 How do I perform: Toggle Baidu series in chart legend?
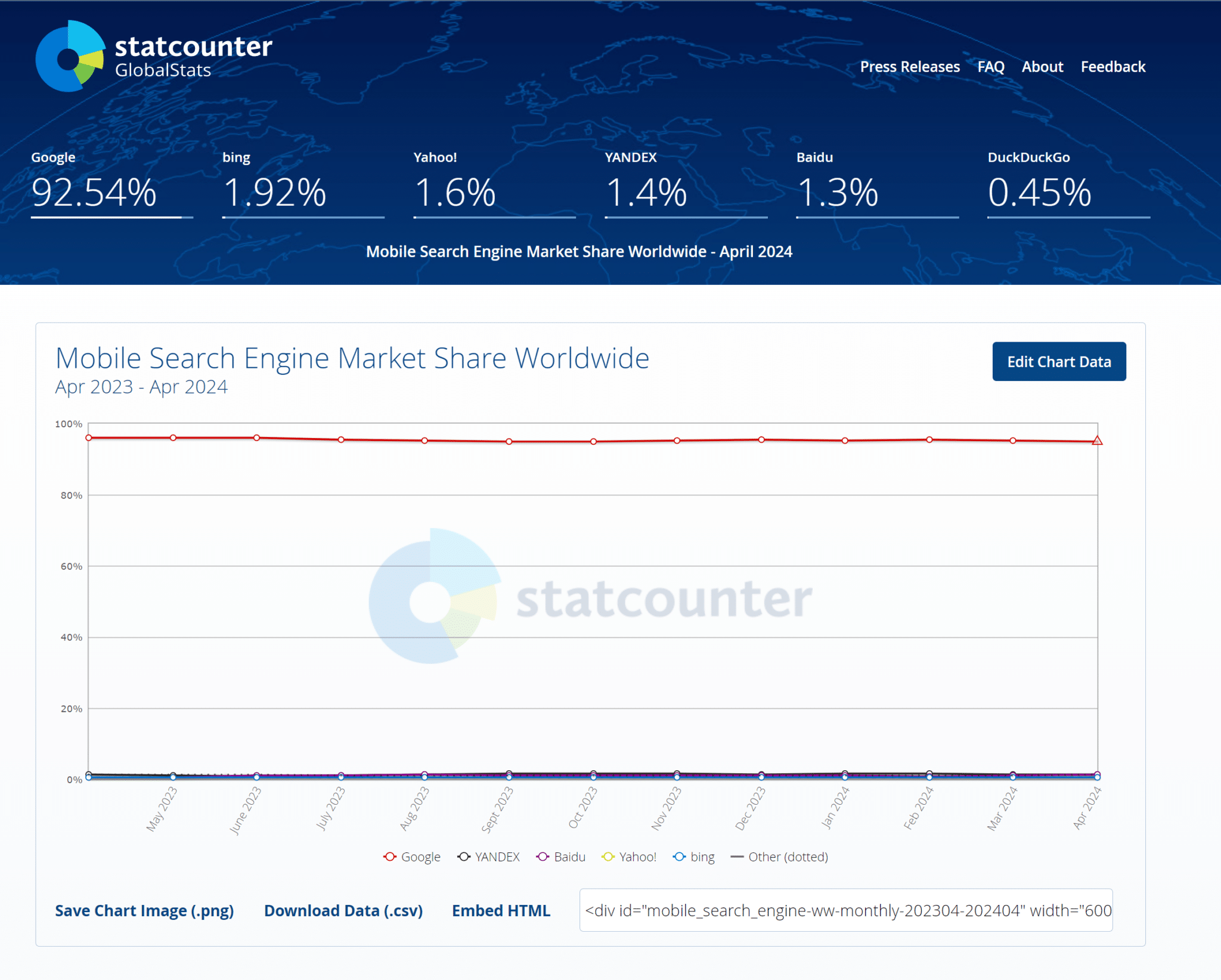tap(561, 857)
